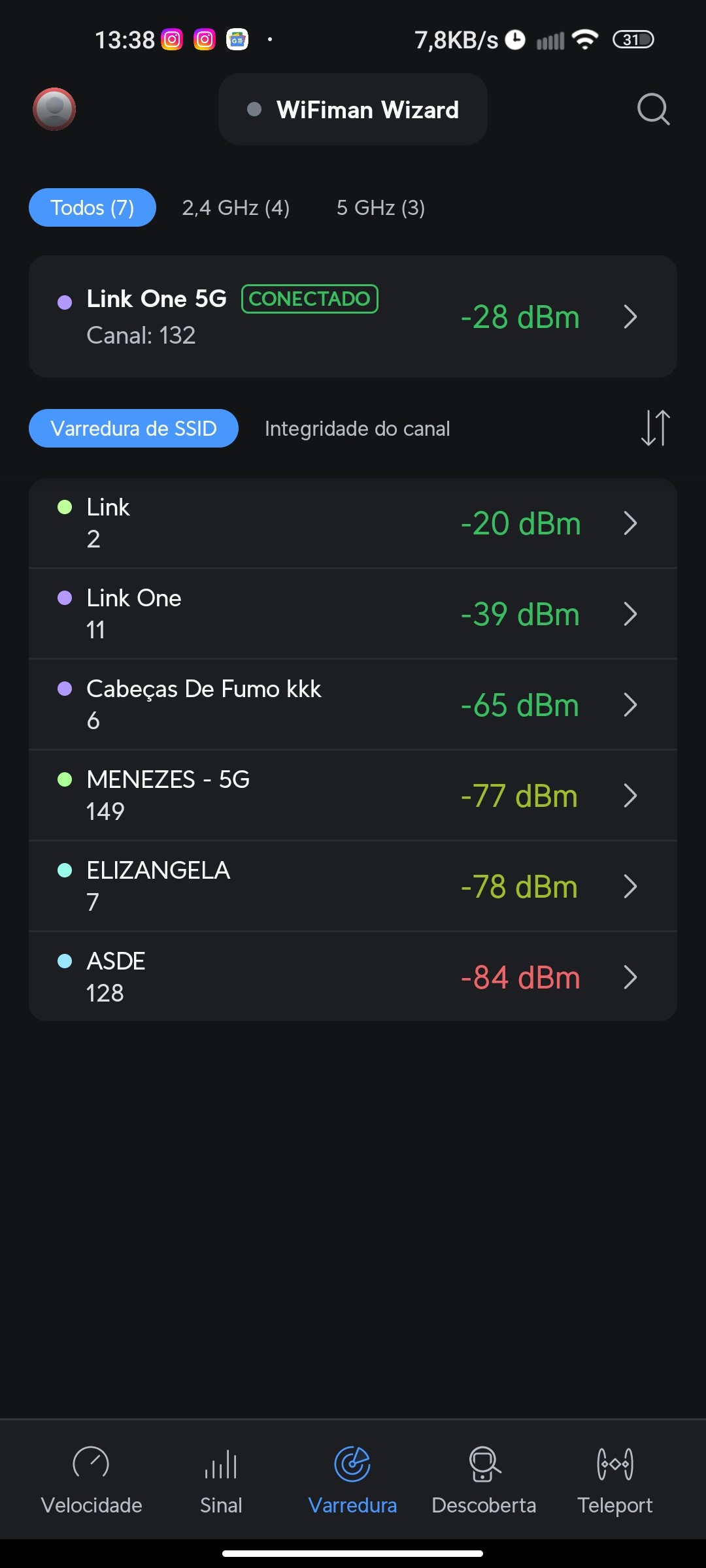Tap the -20 dBm Link signal value

[520, 523]
